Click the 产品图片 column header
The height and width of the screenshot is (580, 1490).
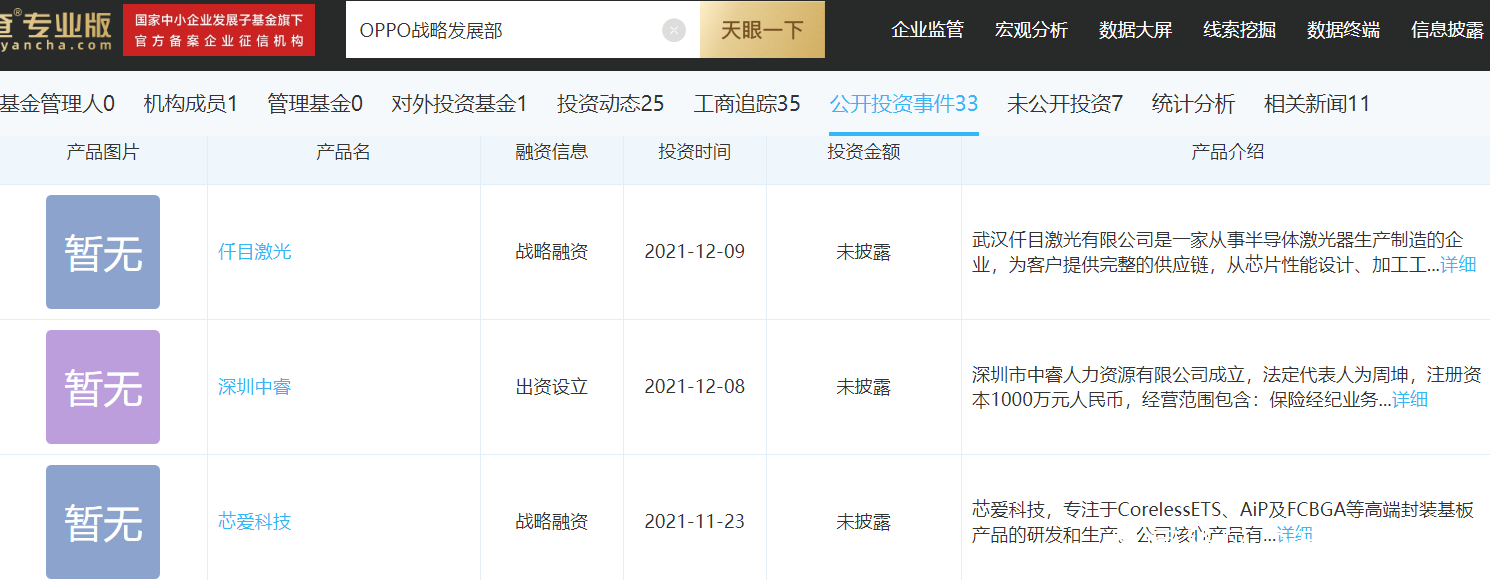pos(103,152)
